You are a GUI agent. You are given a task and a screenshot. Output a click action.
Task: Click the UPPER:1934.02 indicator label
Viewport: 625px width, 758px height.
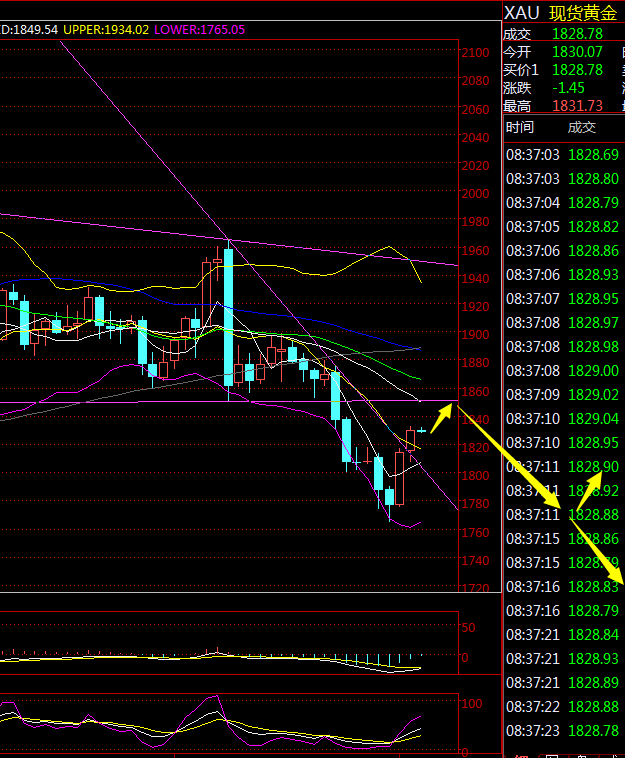pyautogui.click(x=106, y=30)
